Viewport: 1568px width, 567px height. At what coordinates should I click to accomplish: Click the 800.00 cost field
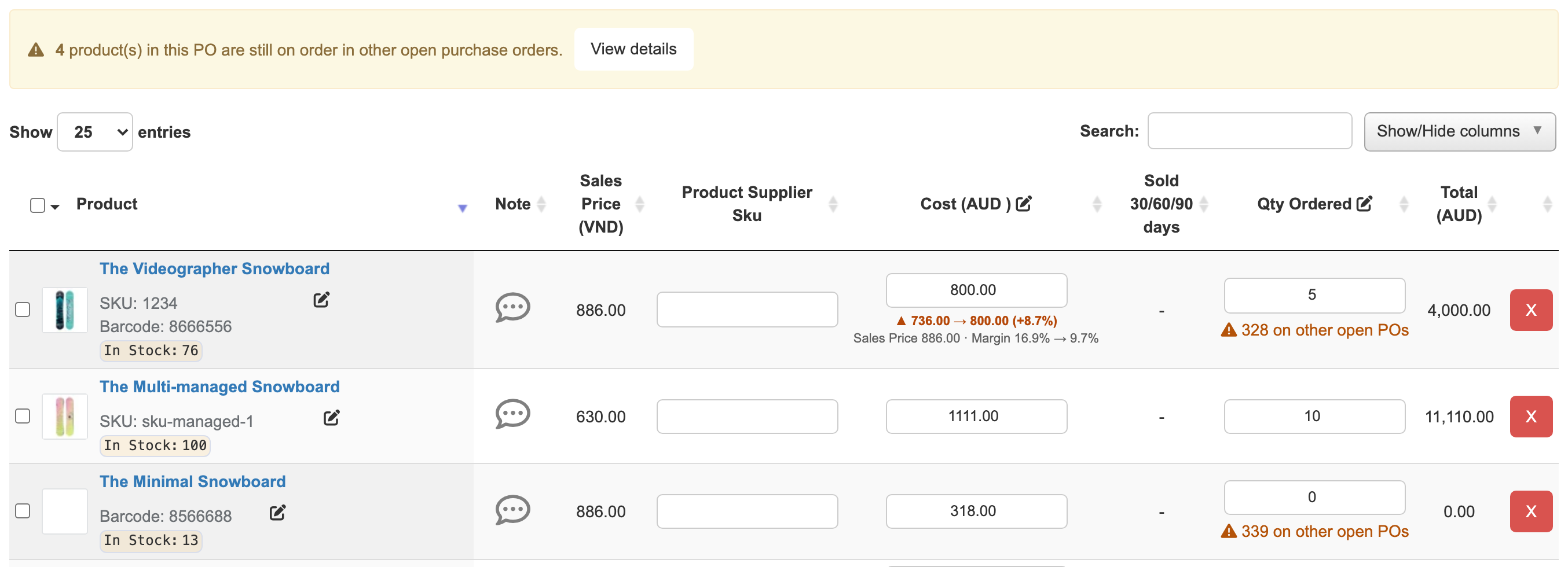click(x=976, y=290)
